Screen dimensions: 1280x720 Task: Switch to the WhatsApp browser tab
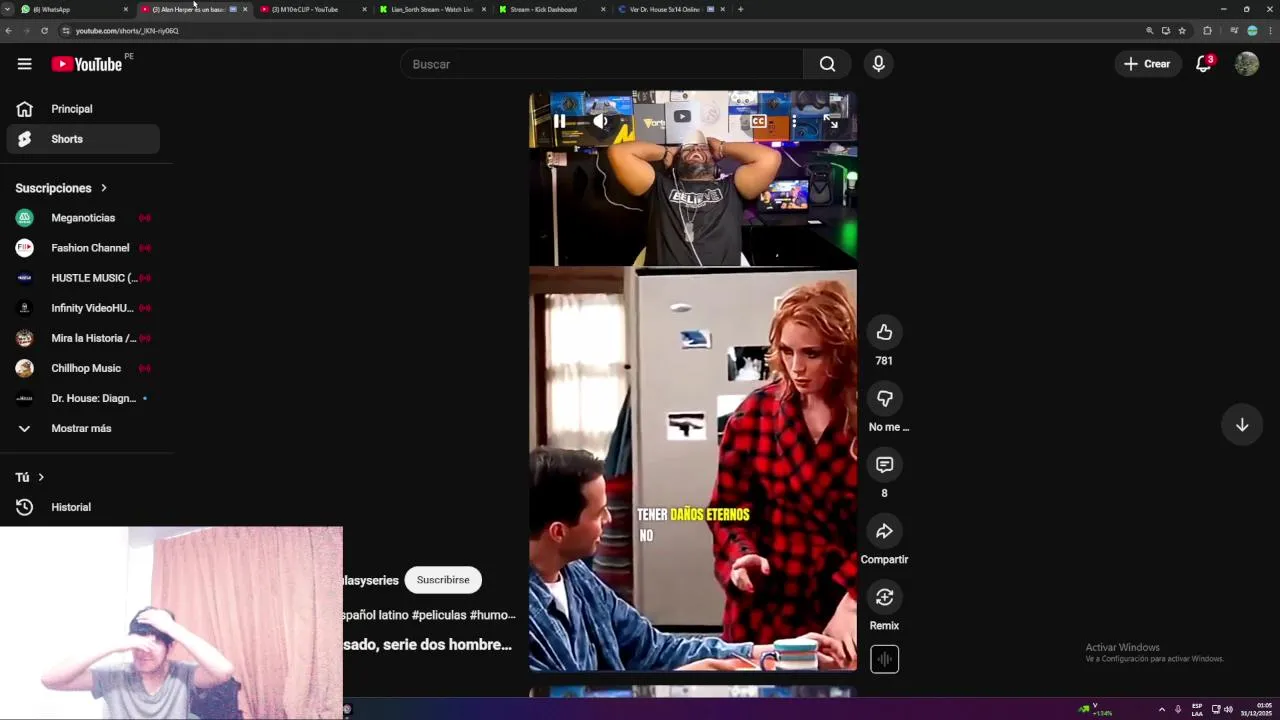(72, 9)
